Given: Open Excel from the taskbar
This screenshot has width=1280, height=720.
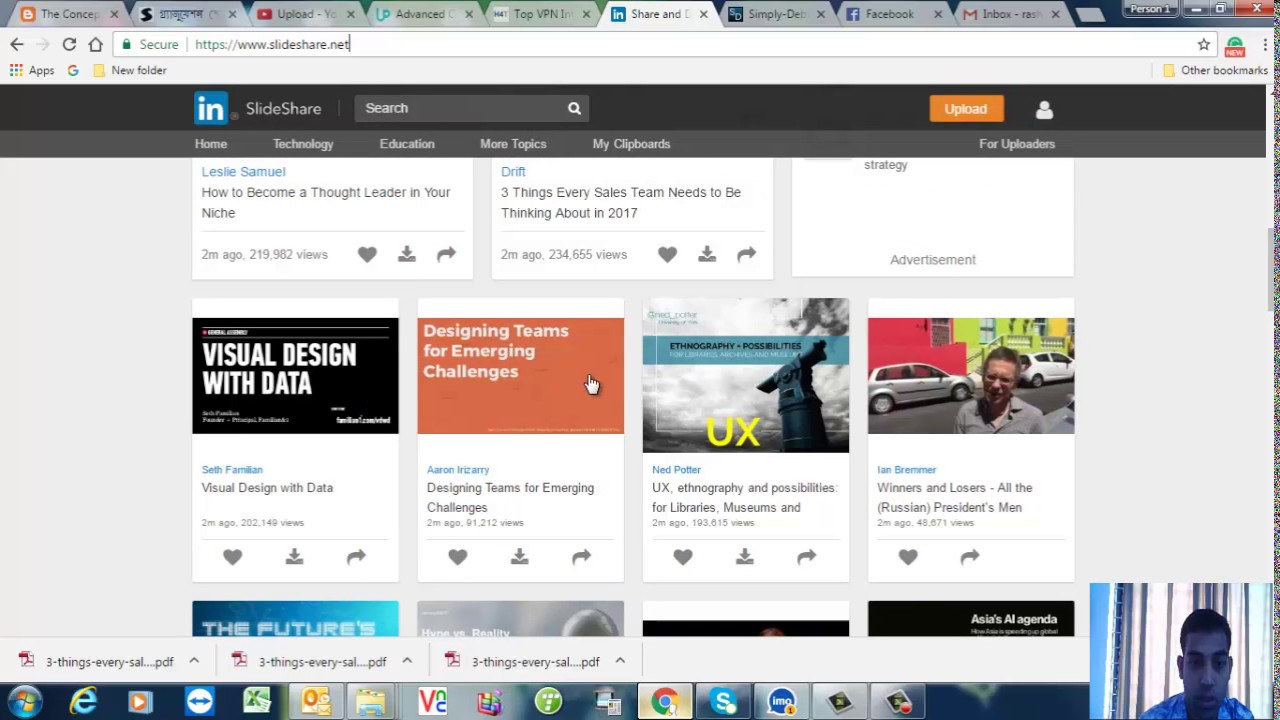Looking at the screenshot, I should pos(257,701).
